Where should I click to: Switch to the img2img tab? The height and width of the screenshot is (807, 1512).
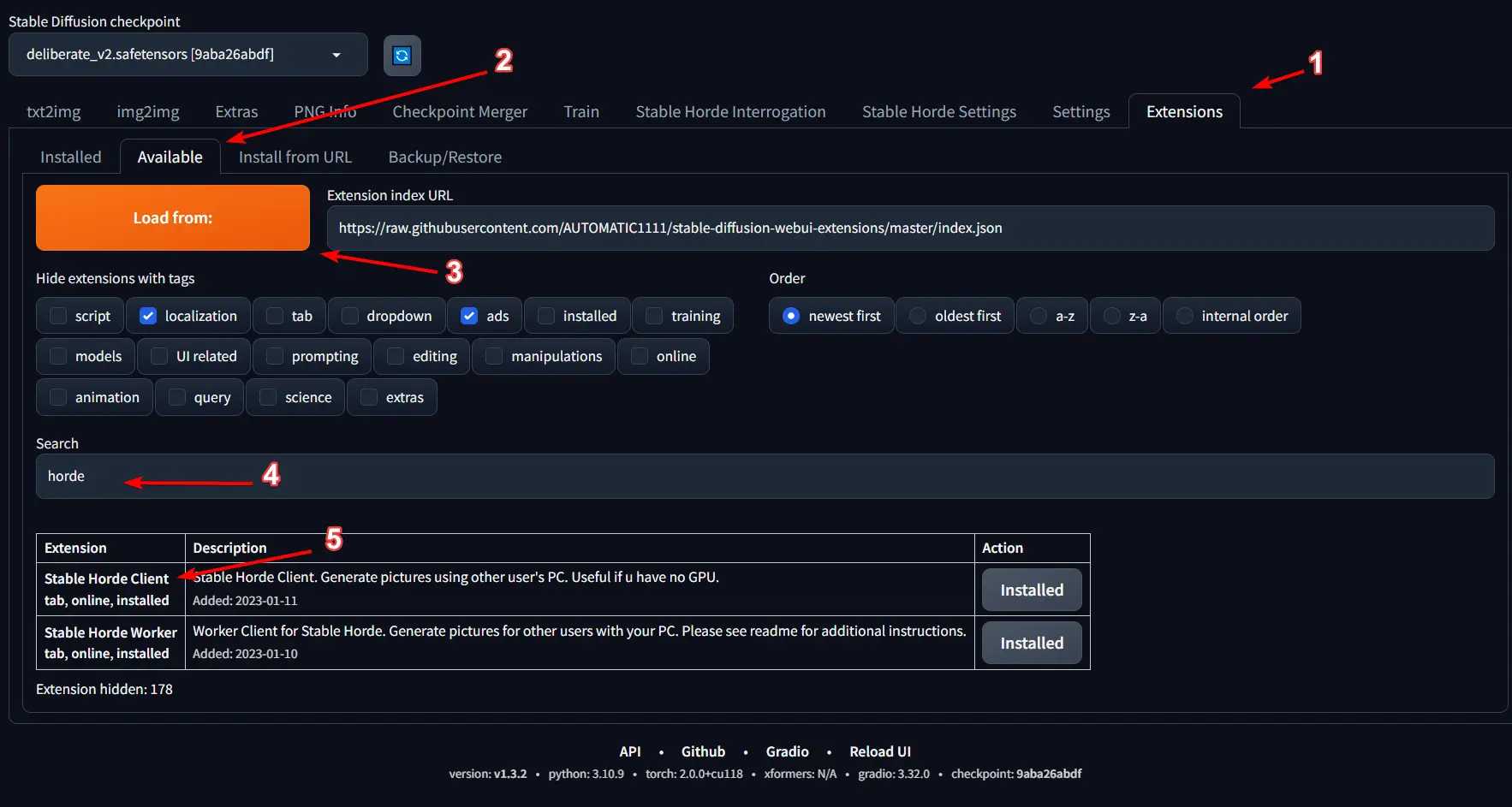(x=148, y=112)
